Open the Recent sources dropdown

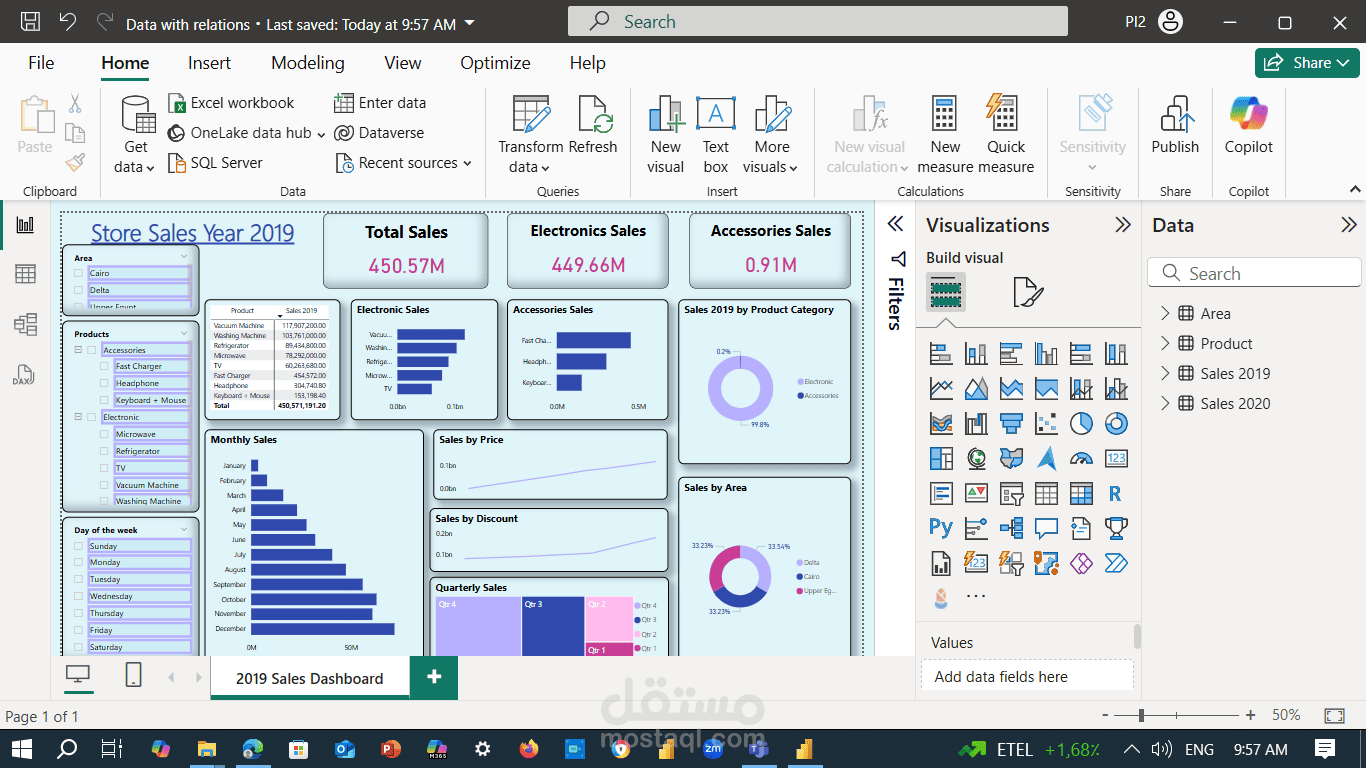tap(403, 163)
